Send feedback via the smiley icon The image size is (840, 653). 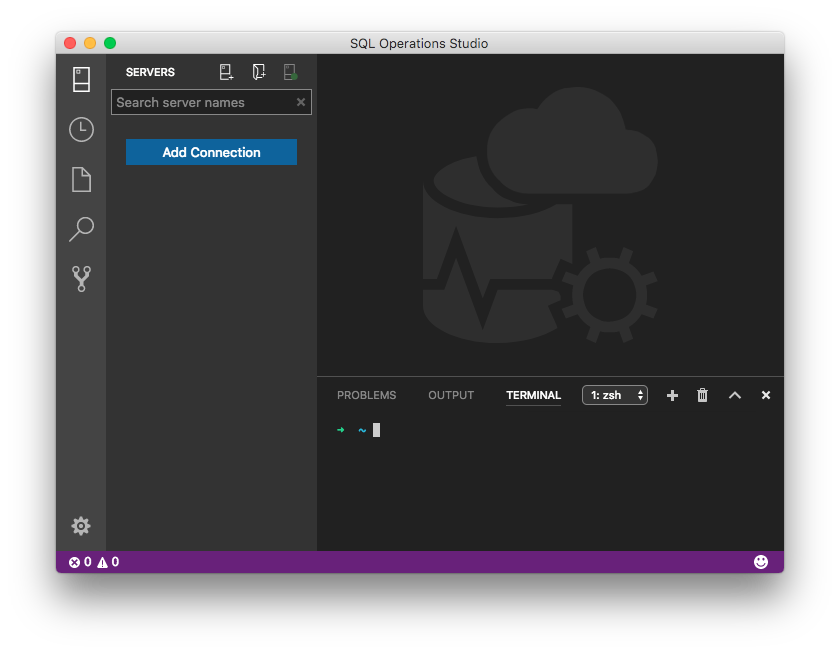(x=761, y=561)
